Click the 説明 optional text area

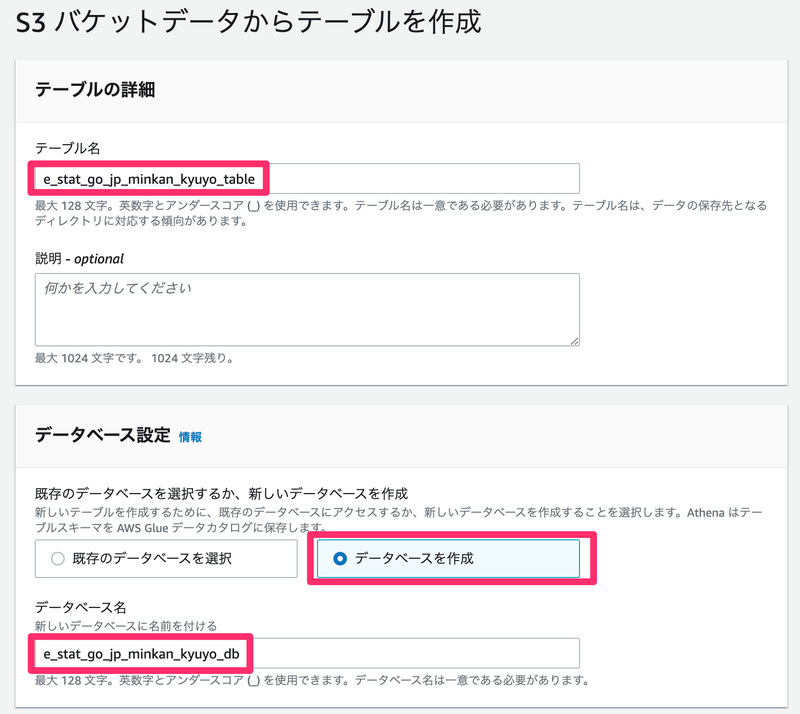(x=307, y=310)
